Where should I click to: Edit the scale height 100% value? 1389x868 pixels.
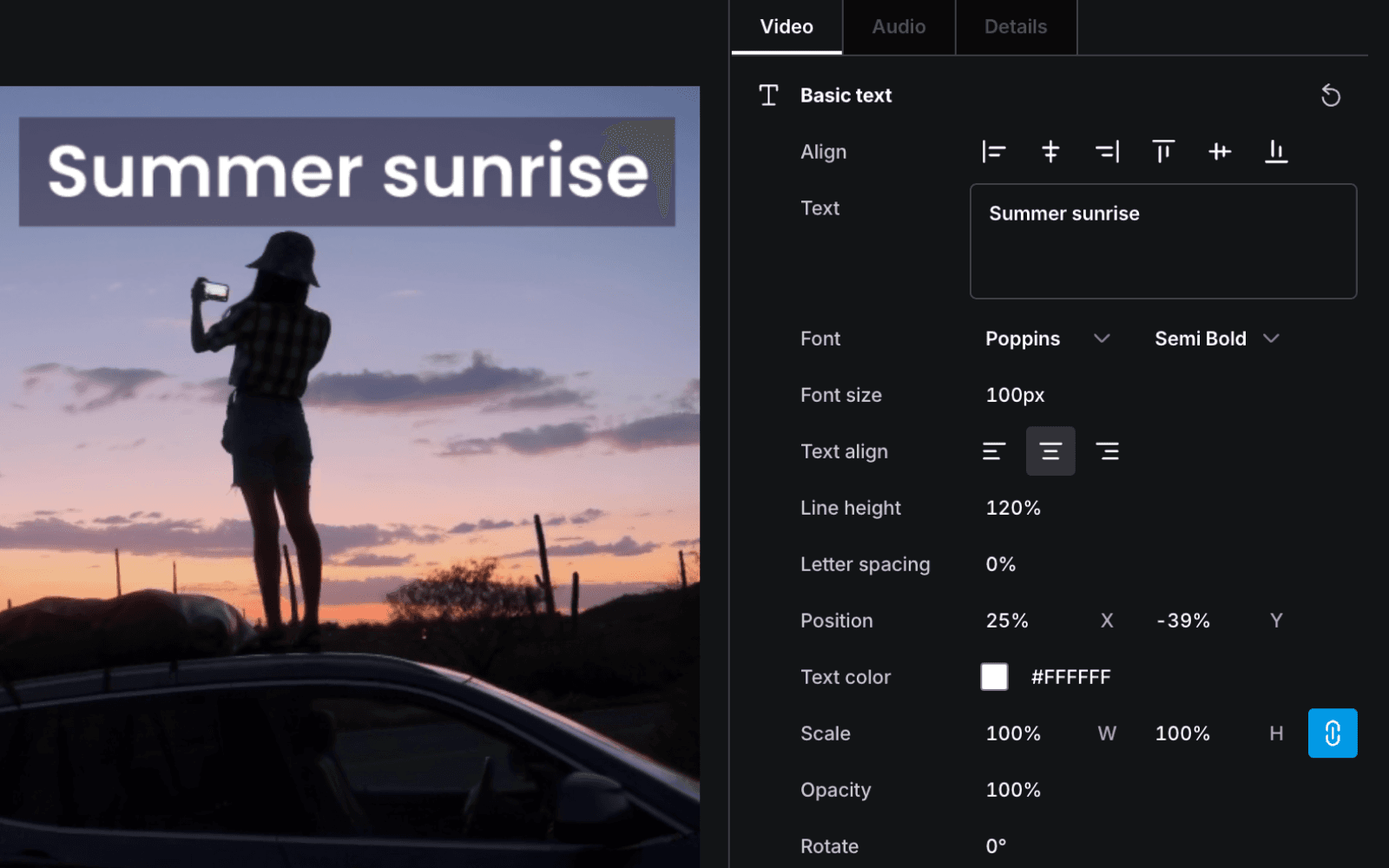point(1182,733)
